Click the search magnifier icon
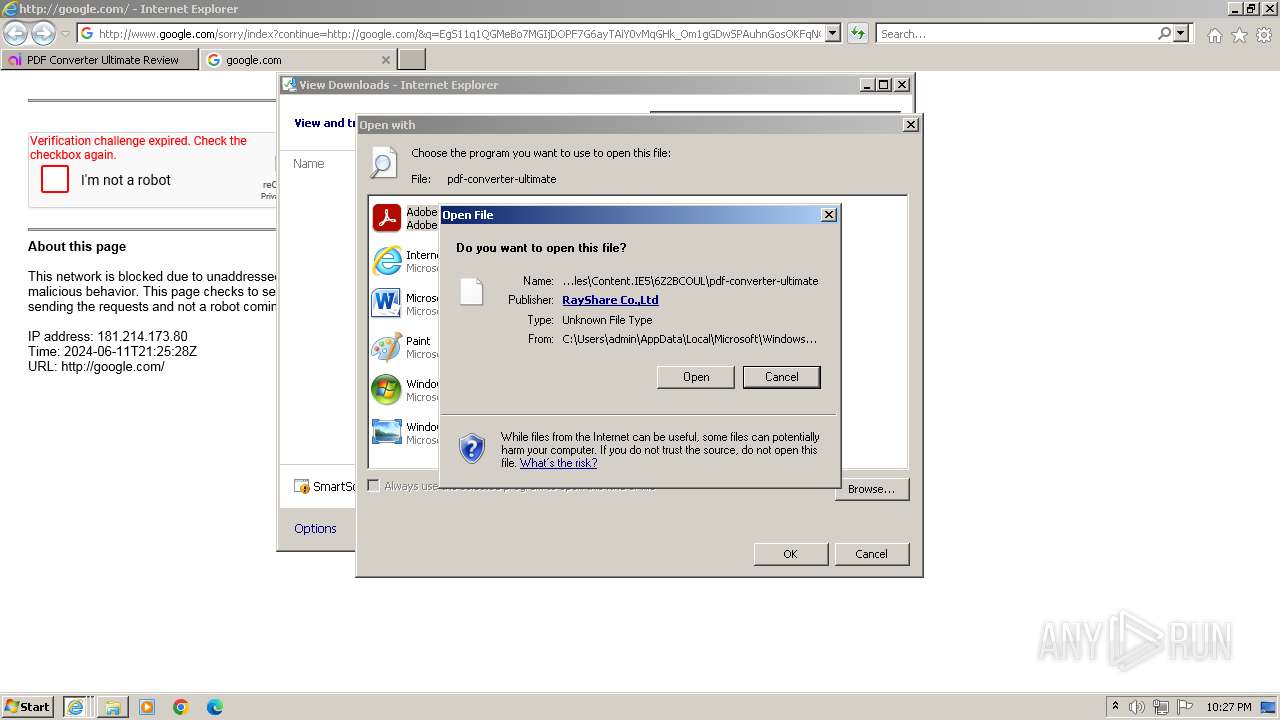 (x=1164, y=34)
